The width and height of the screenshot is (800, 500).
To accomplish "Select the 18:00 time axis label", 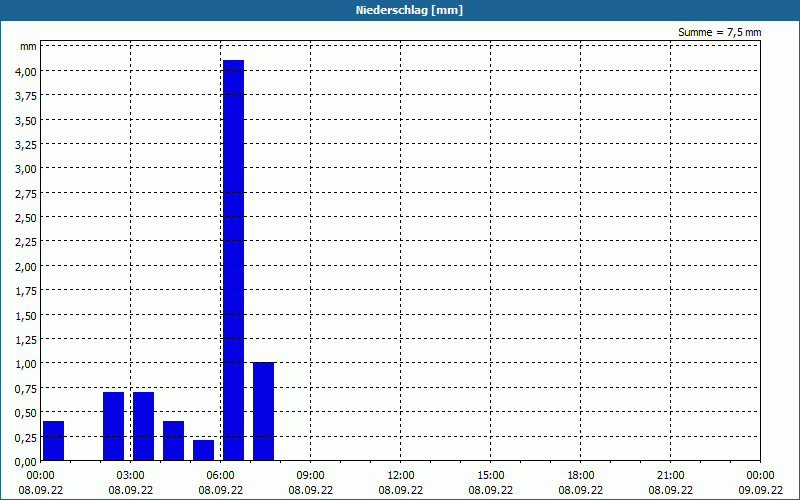I will point(581,476).
